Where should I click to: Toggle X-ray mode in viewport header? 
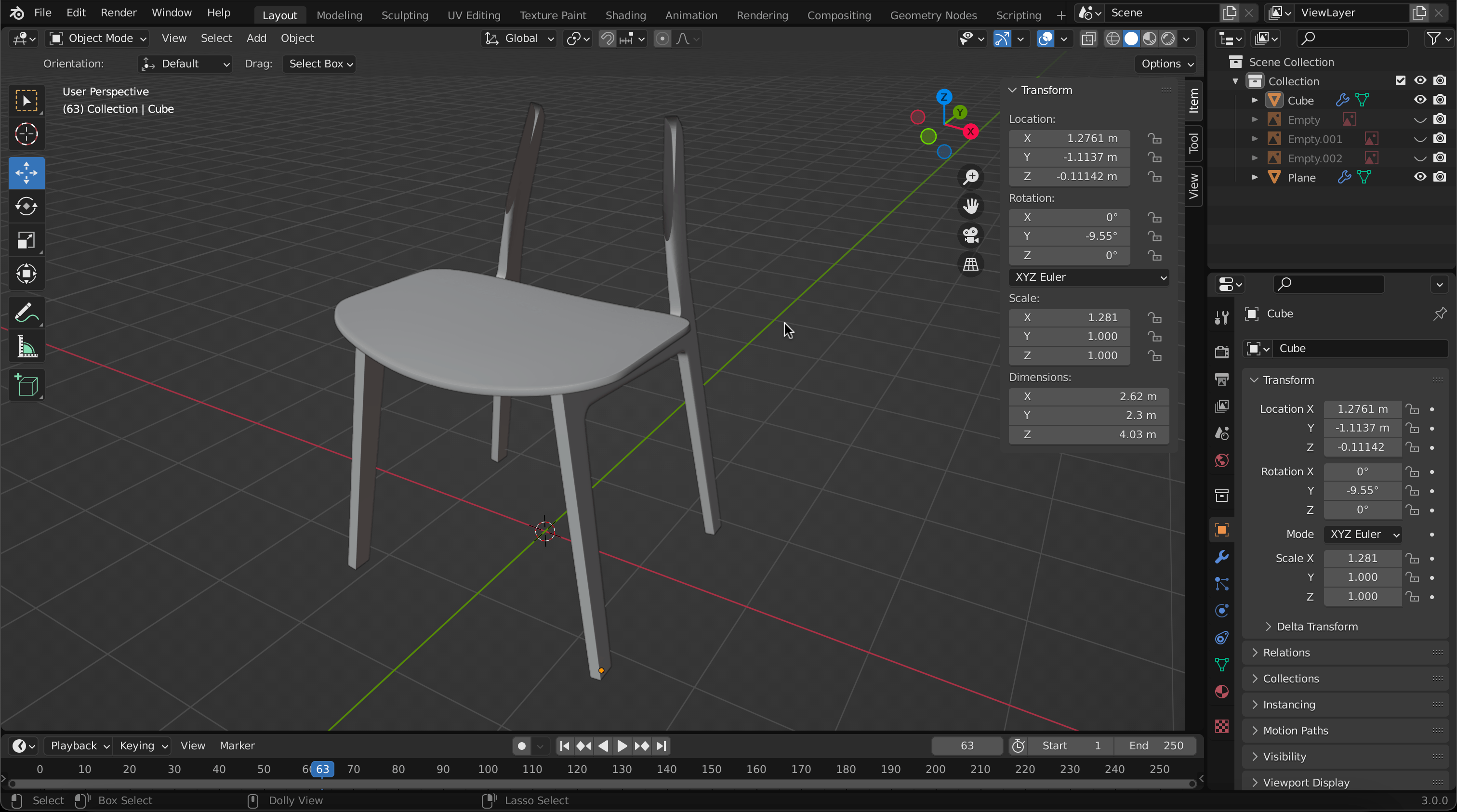point(1089,39)
